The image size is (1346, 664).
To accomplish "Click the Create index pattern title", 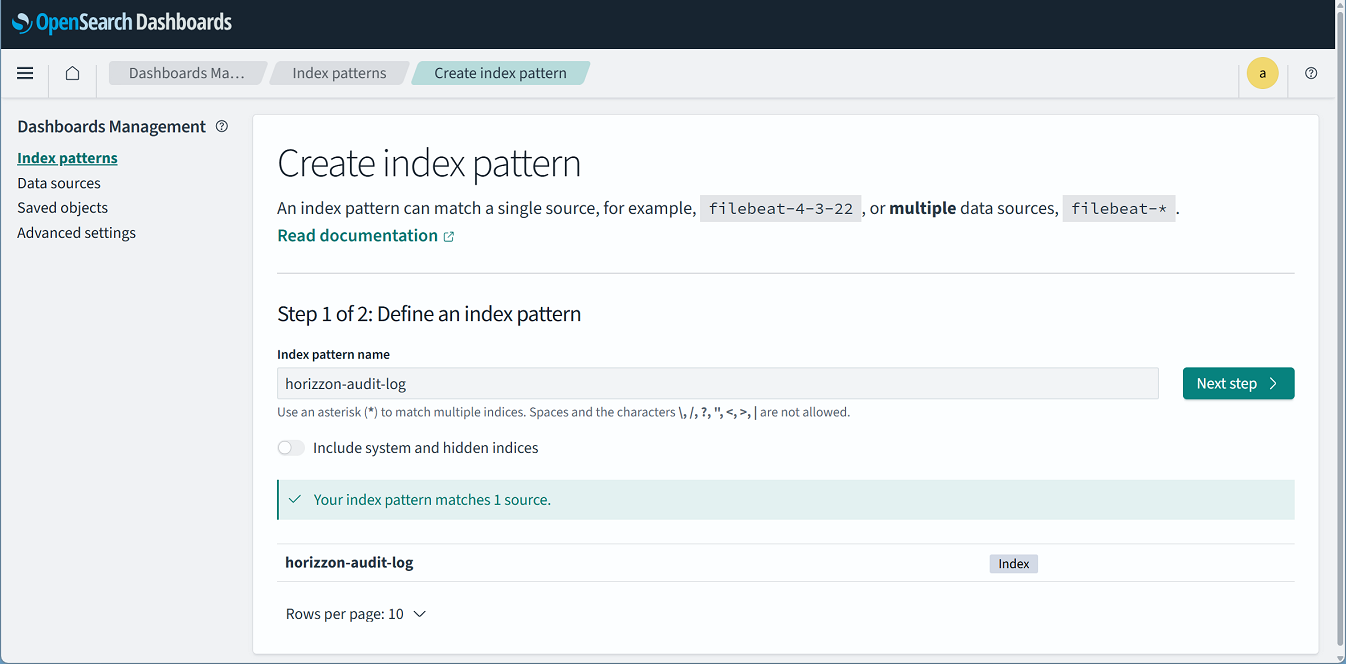I will pos(429,163).
